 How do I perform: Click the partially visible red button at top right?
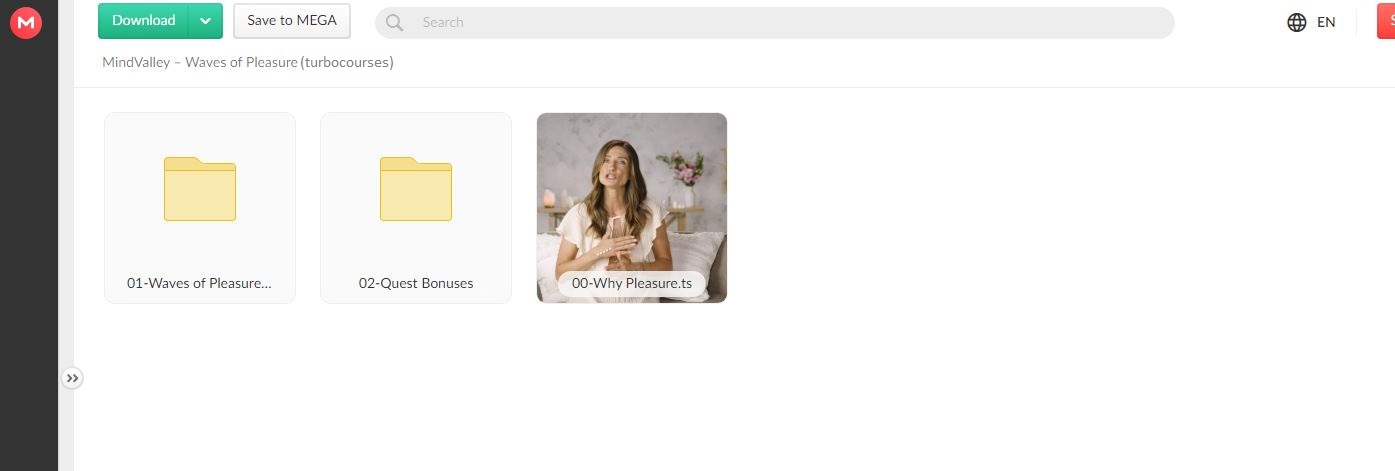[x=1386, y=21]
